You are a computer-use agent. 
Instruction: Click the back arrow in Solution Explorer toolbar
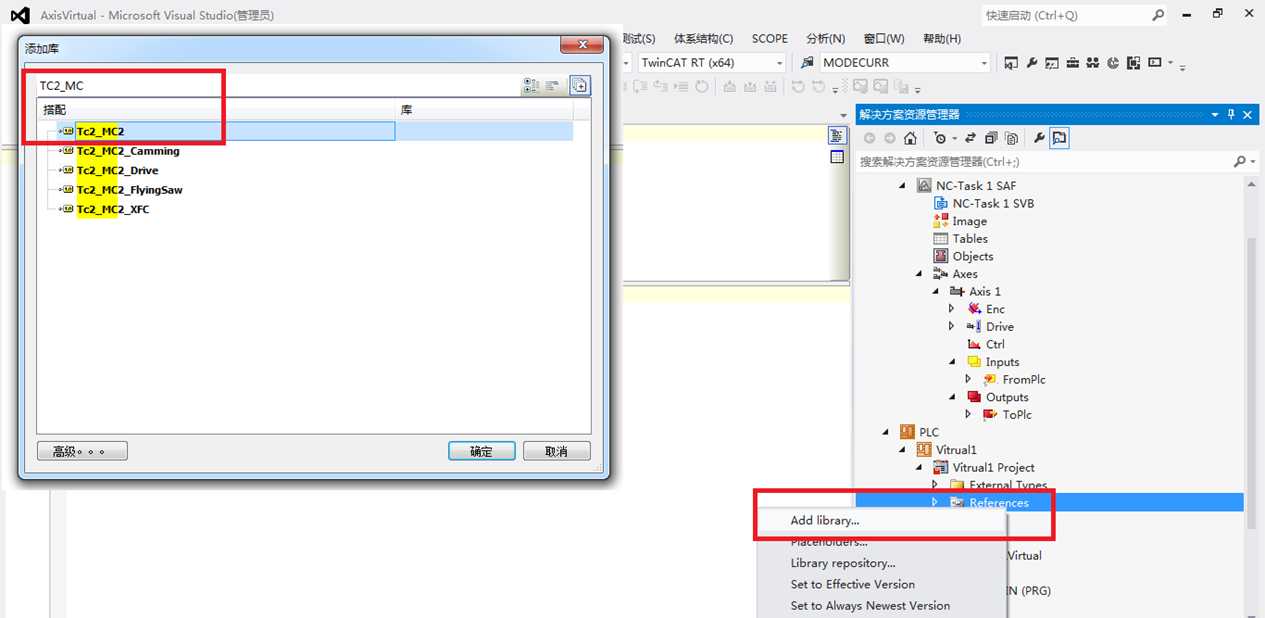(x=869, y=138)
